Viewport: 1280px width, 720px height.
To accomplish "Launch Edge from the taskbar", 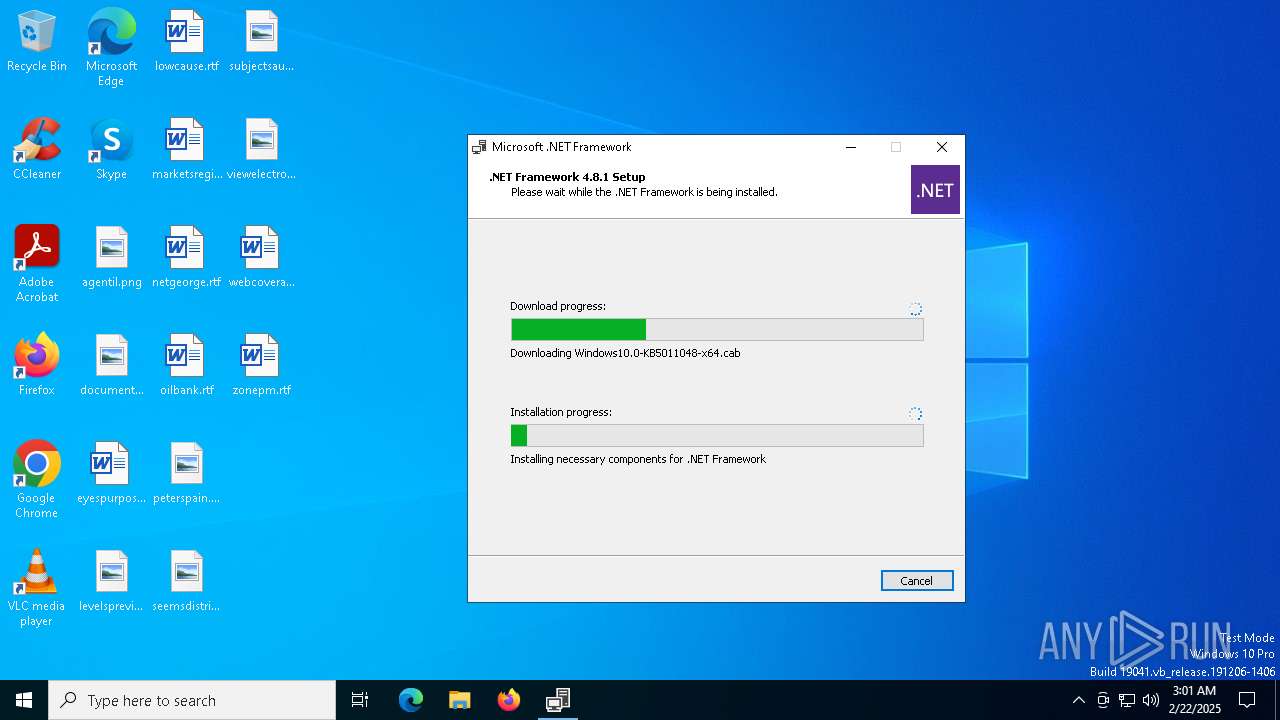I will coord(411,700).
